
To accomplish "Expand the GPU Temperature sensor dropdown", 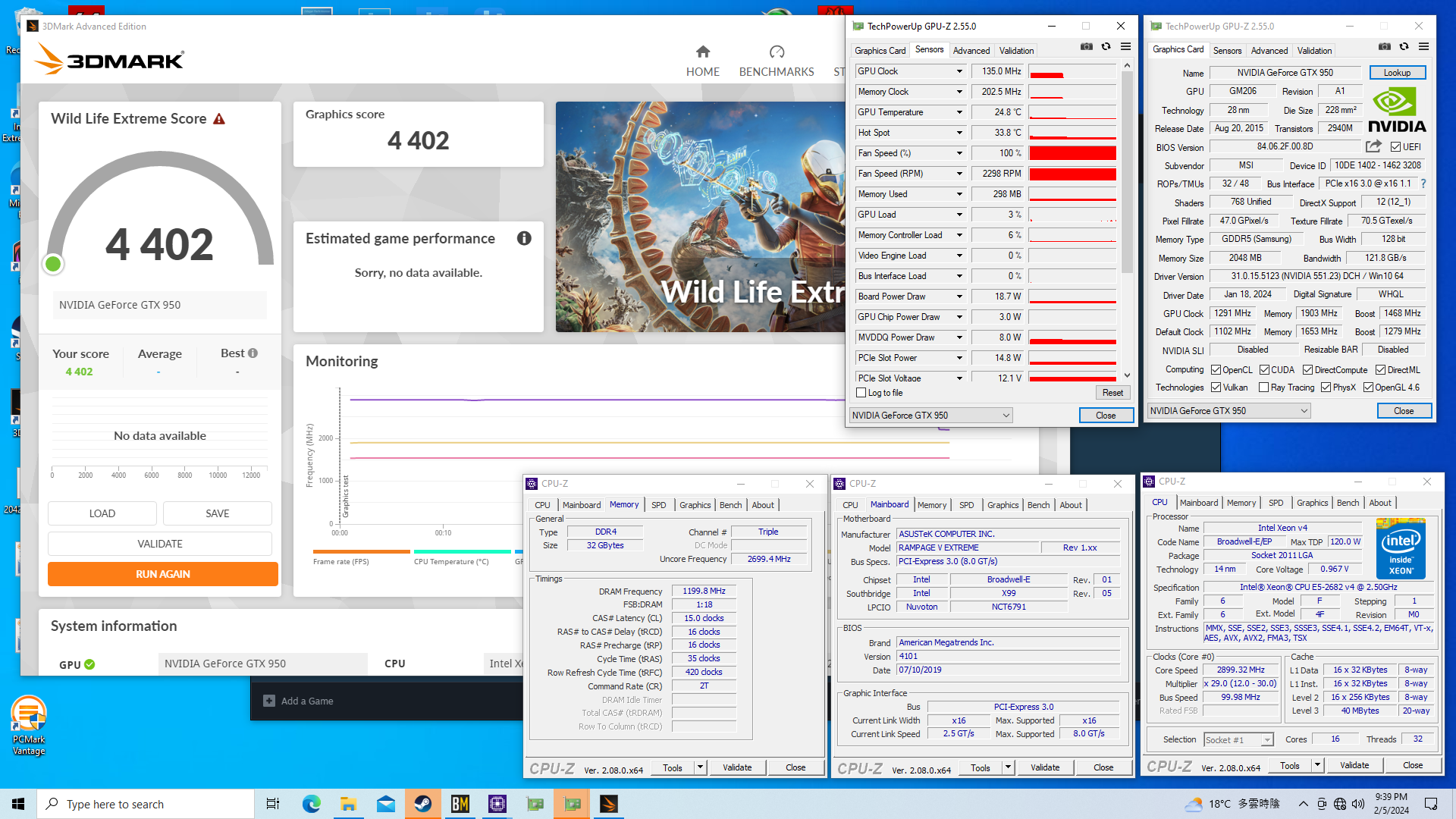I will point(959,112).
